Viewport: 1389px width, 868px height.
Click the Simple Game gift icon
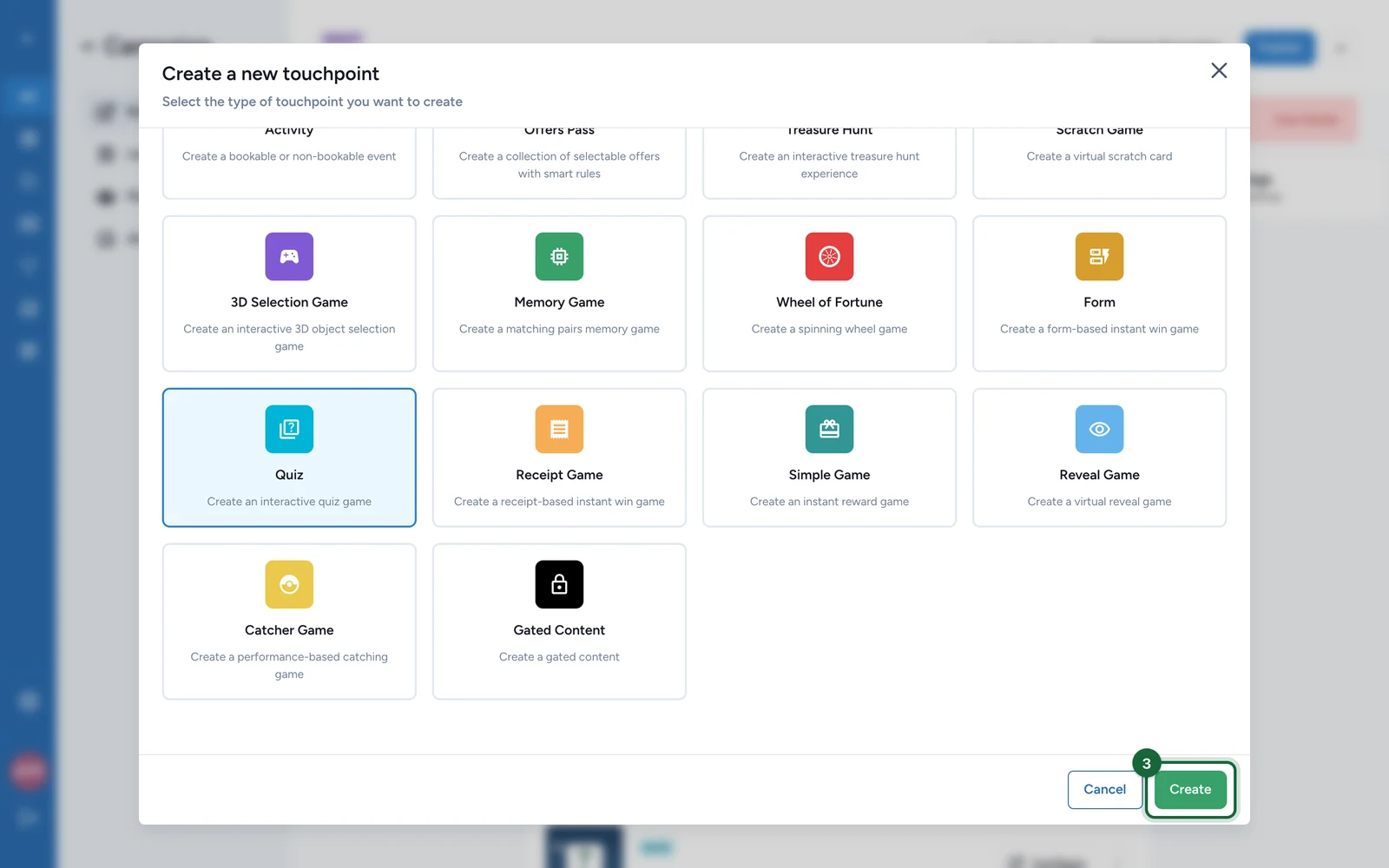coord(829,429)
